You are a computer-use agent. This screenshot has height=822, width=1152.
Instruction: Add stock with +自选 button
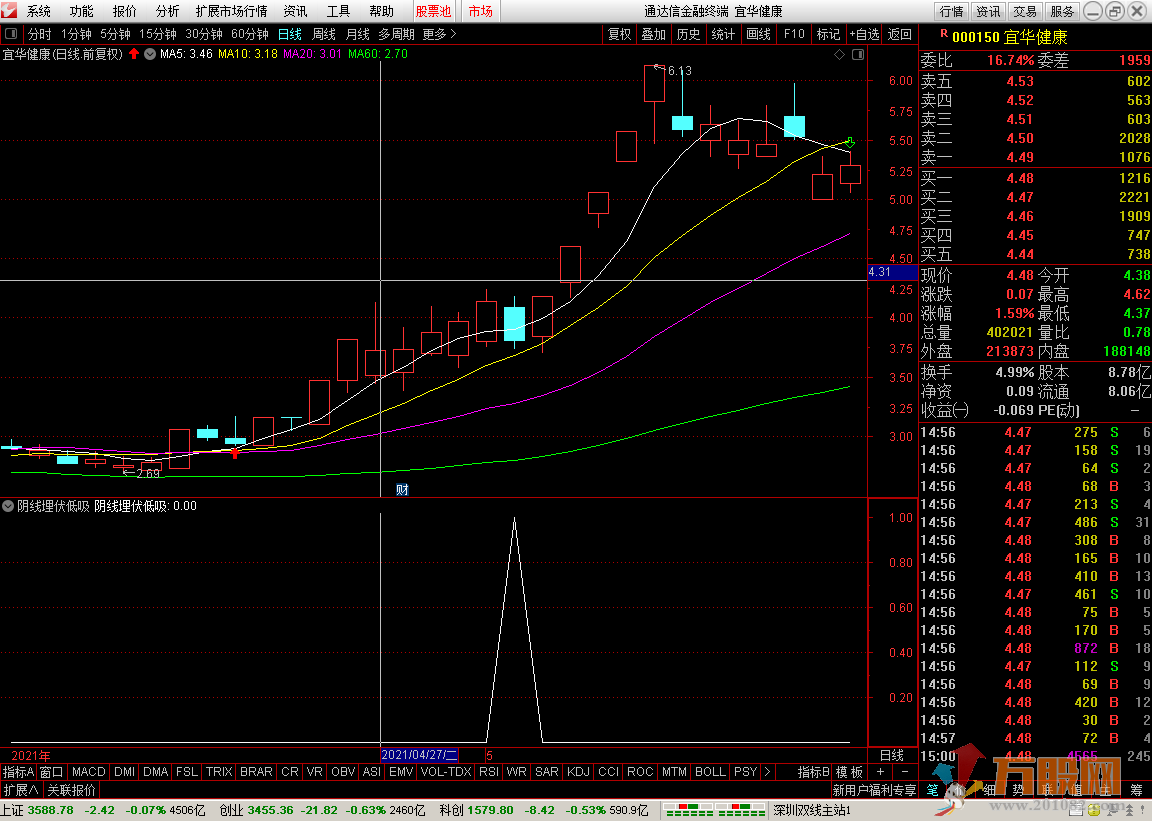[x=865, y=35]
